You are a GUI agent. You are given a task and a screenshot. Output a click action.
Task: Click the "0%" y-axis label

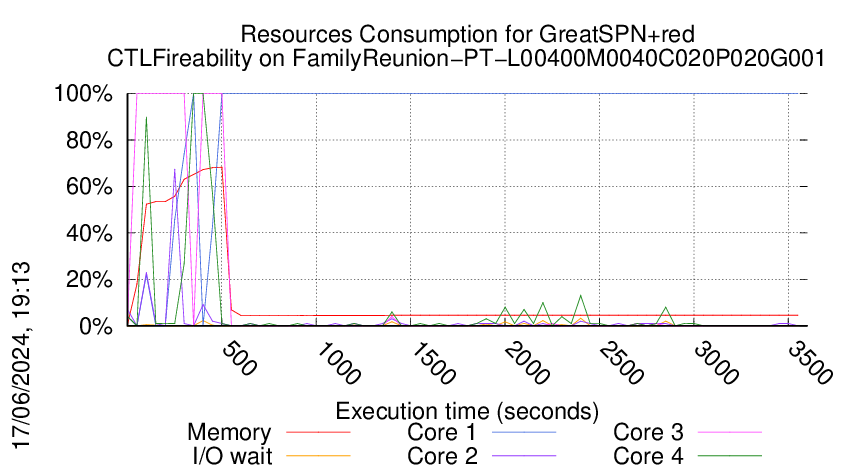click(96, 326)
